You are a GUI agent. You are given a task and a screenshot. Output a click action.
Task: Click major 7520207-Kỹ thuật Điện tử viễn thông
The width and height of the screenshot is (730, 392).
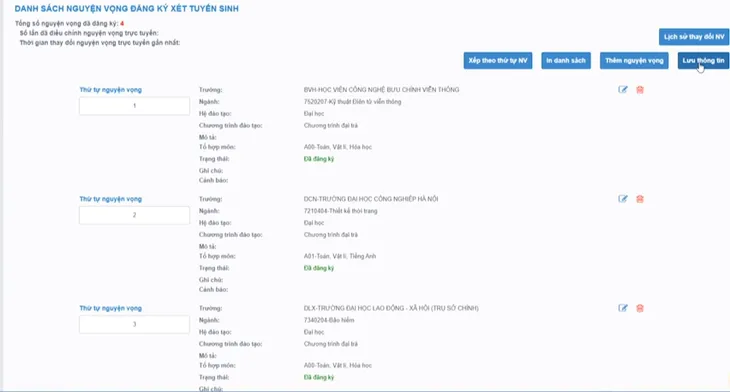tap(352, 101)
